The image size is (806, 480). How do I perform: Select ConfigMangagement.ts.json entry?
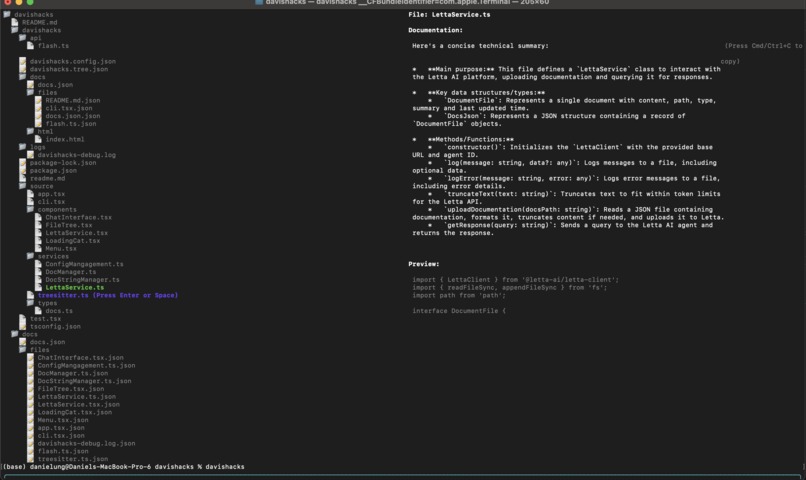point(86,365)
